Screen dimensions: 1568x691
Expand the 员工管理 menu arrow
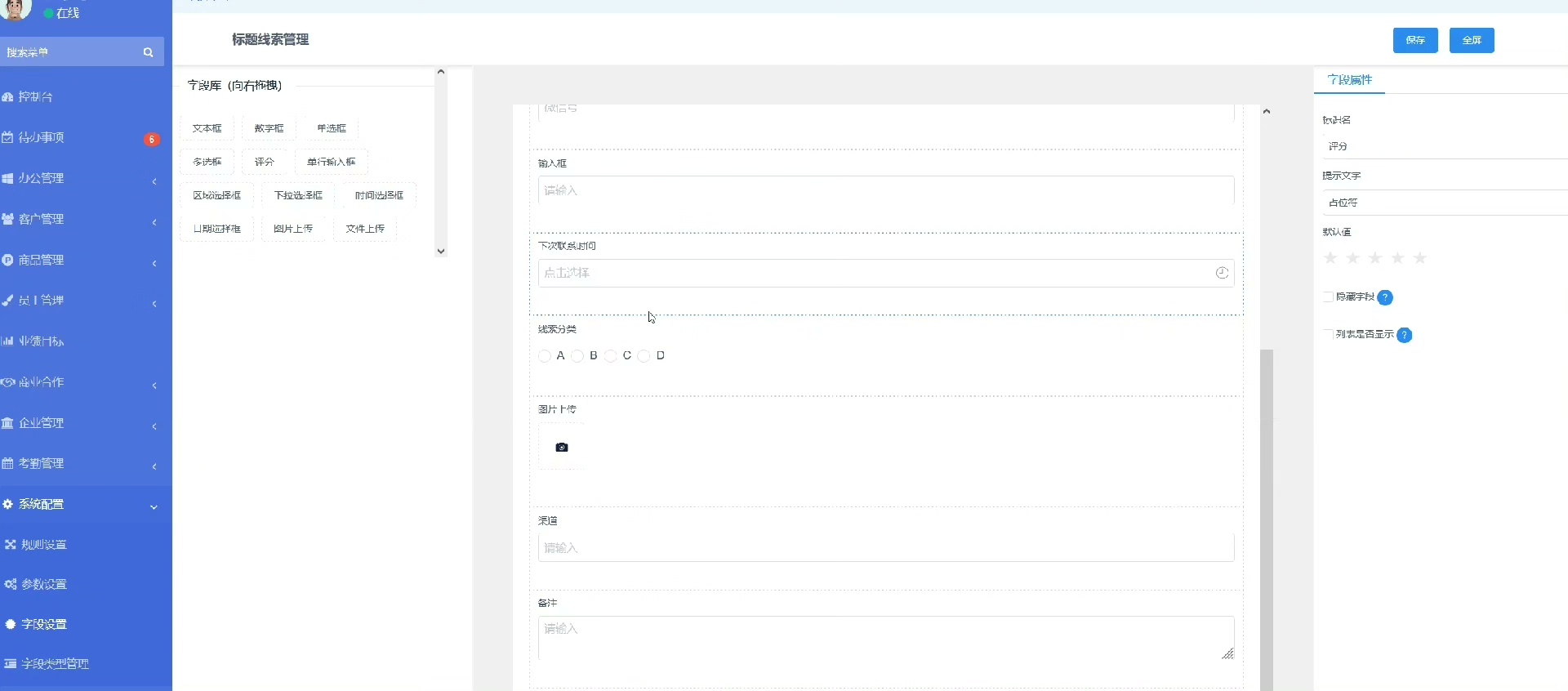[x=154, y=304]
